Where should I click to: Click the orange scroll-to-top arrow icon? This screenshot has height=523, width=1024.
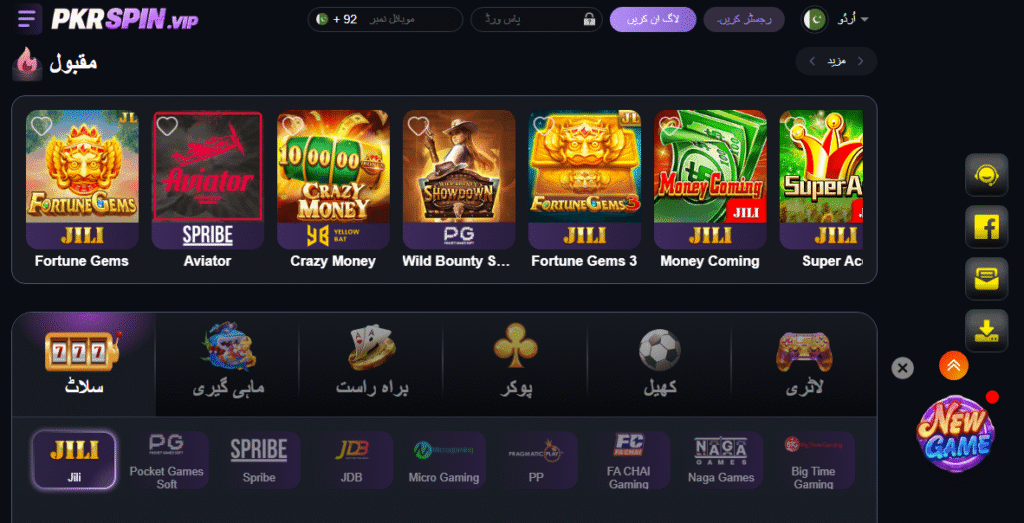coord(953,366)
